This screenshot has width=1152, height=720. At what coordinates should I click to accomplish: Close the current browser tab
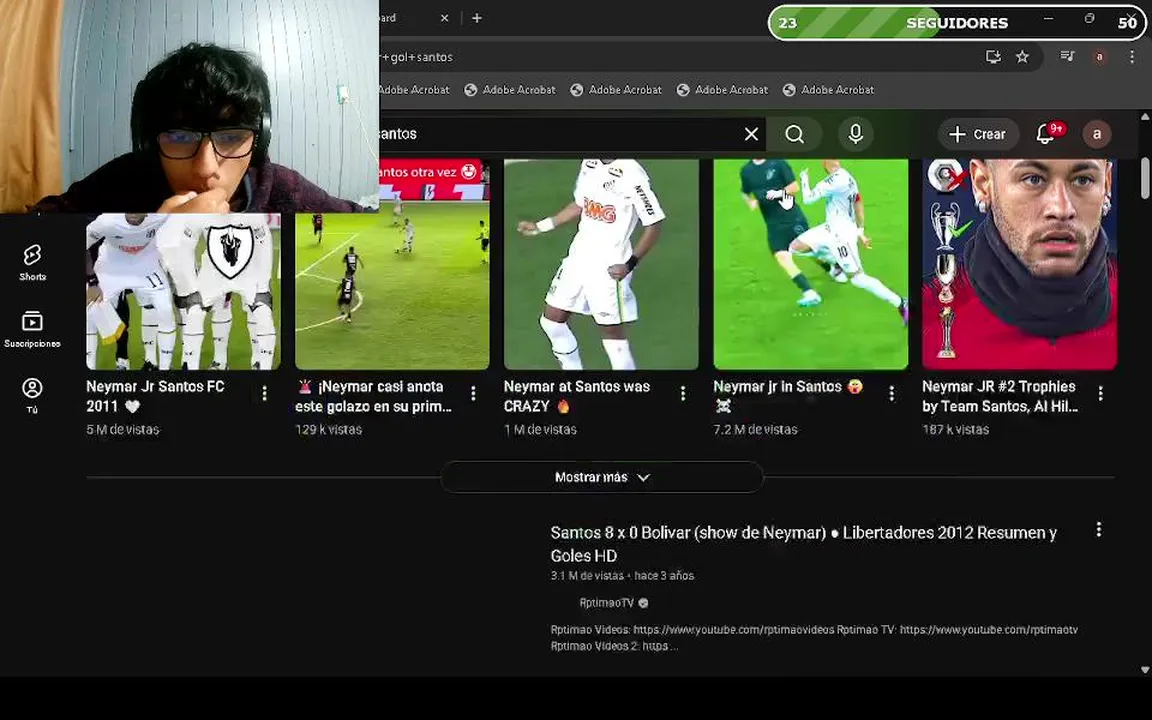point(444,18)
